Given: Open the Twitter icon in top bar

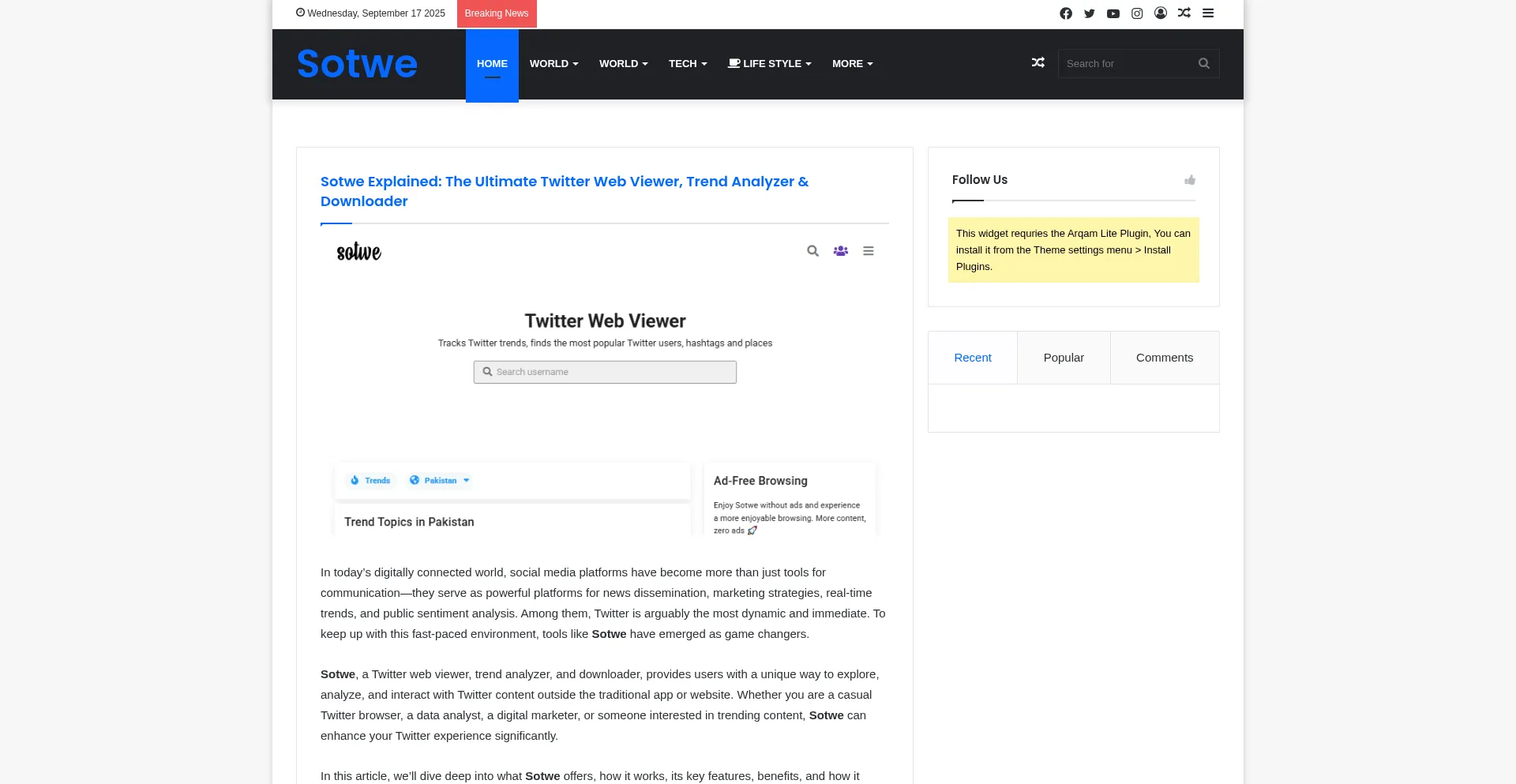Looking at the screenshot, I should 1090,13.
